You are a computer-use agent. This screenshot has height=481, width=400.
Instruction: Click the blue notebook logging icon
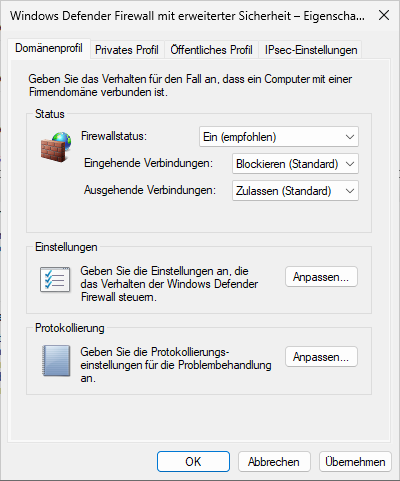tap(56, 361)
